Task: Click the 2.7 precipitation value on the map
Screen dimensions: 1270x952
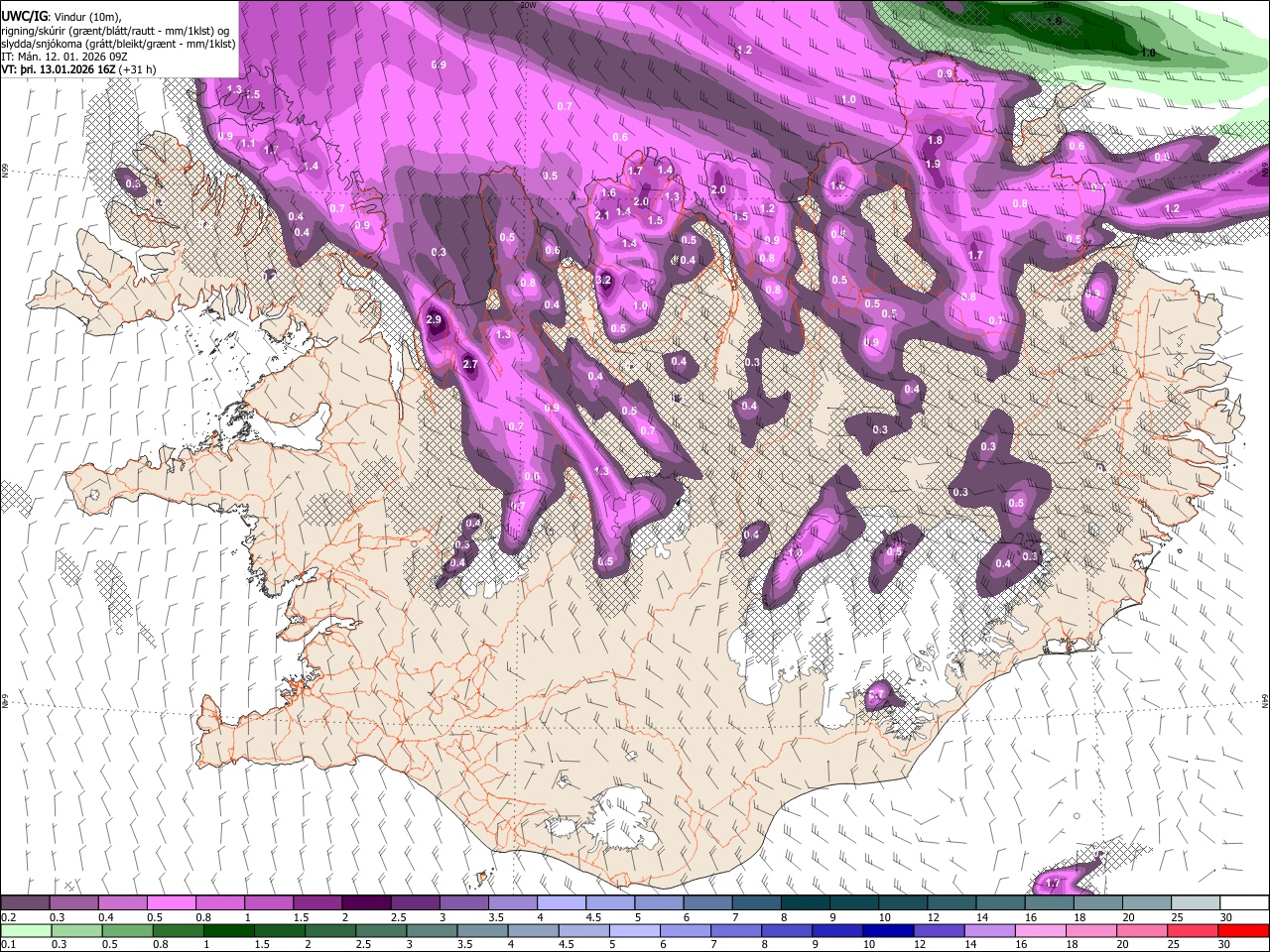Action: coord(470,365)
